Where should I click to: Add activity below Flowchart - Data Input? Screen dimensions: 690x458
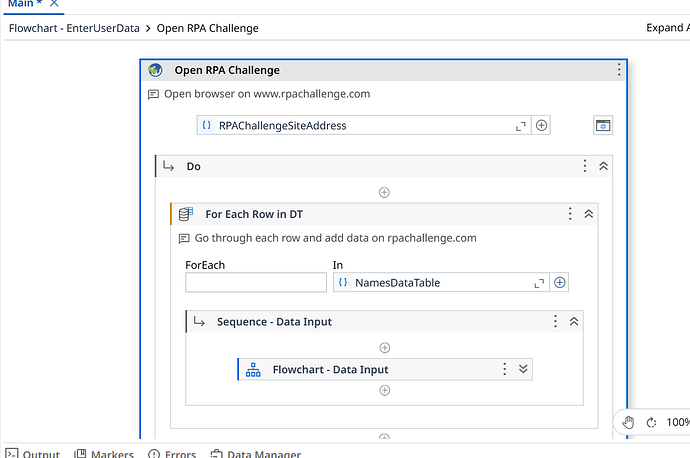coord(385,391)
